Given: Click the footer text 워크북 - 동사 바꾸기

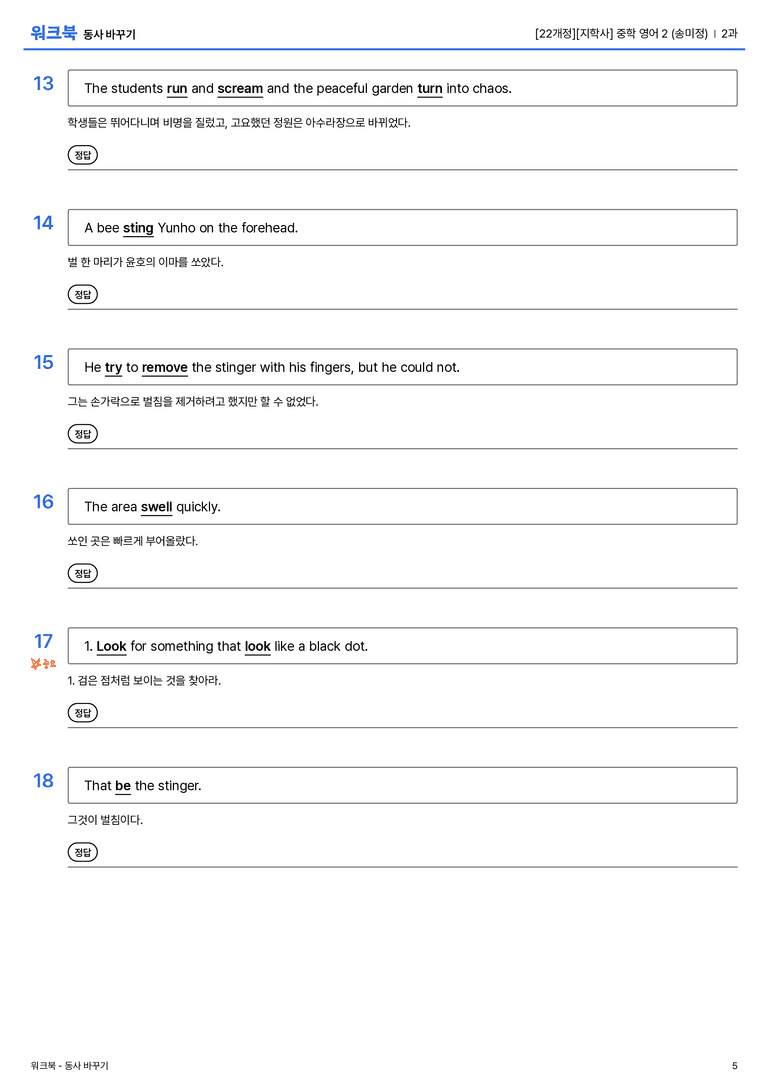Looking at the screenshot, I should point(69,1066).
